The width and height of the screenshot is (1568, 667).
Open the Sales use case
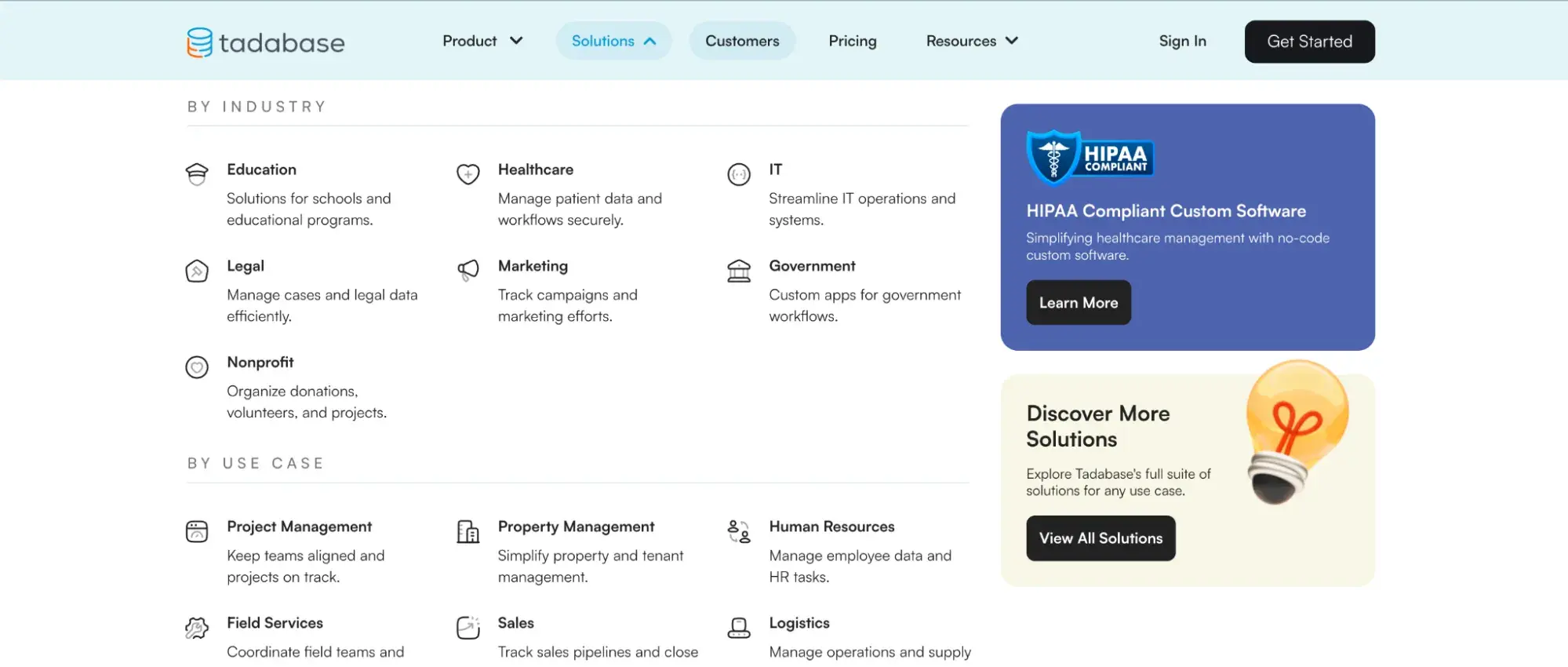[515, 623]
